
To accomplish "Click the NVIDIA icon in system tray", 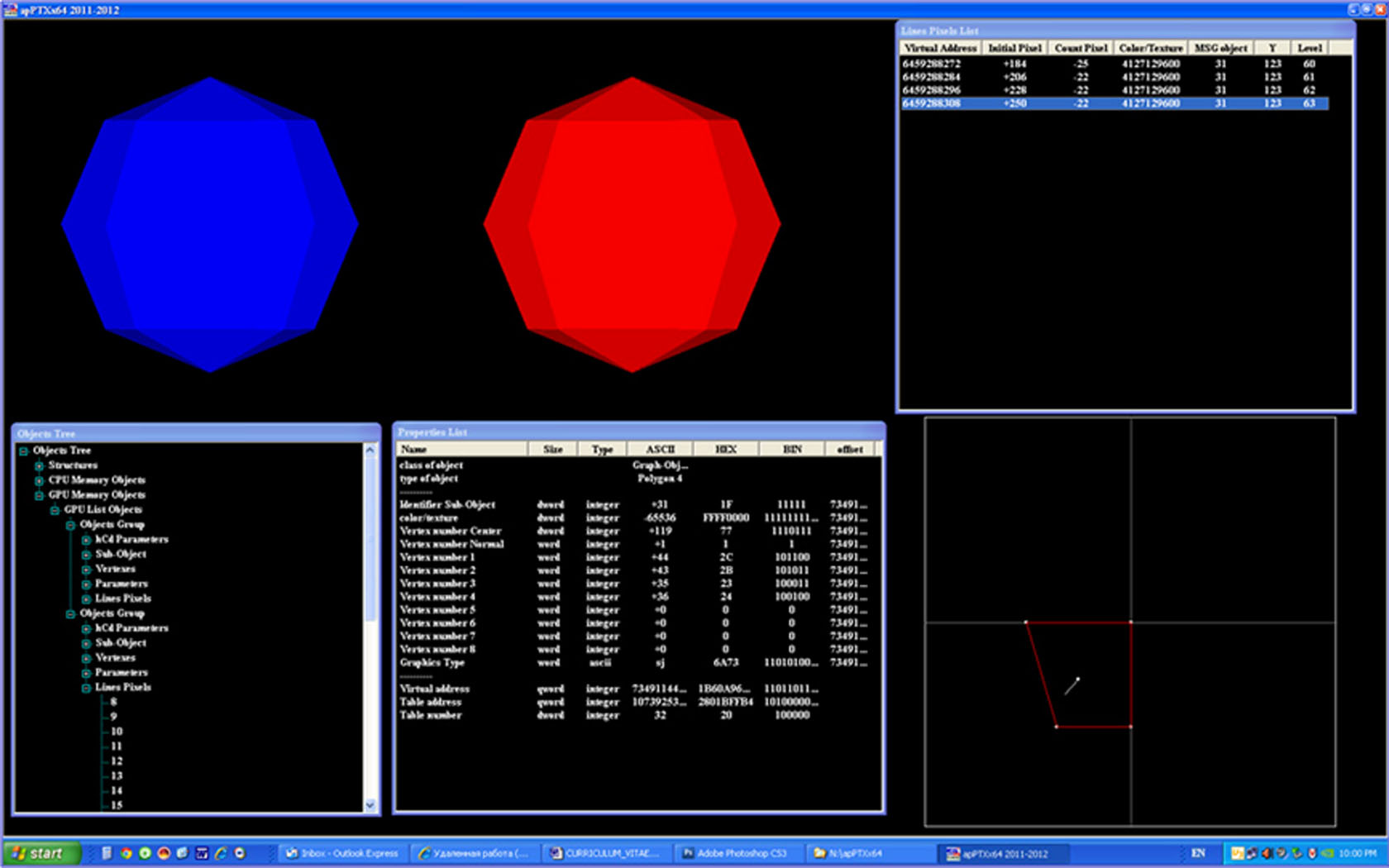I will [x=1327, y=853].
